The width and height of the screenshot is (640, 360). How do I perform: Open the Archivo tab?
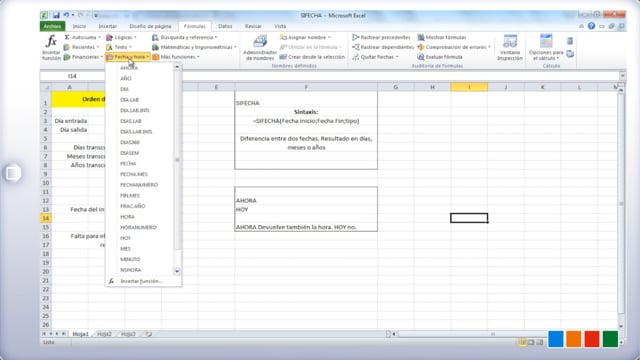pos(52,26)
